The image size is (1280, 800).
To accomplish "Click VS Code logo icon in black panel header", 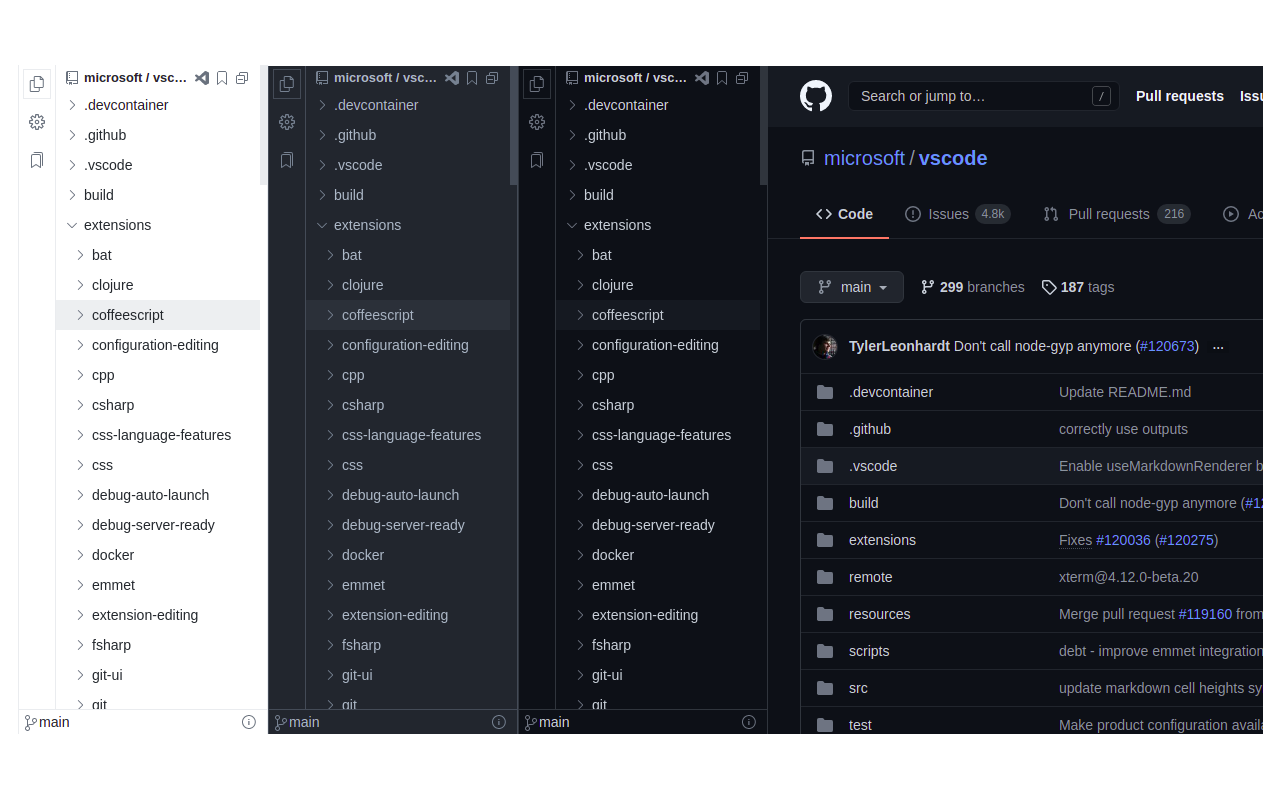I will tap(702, 78).
